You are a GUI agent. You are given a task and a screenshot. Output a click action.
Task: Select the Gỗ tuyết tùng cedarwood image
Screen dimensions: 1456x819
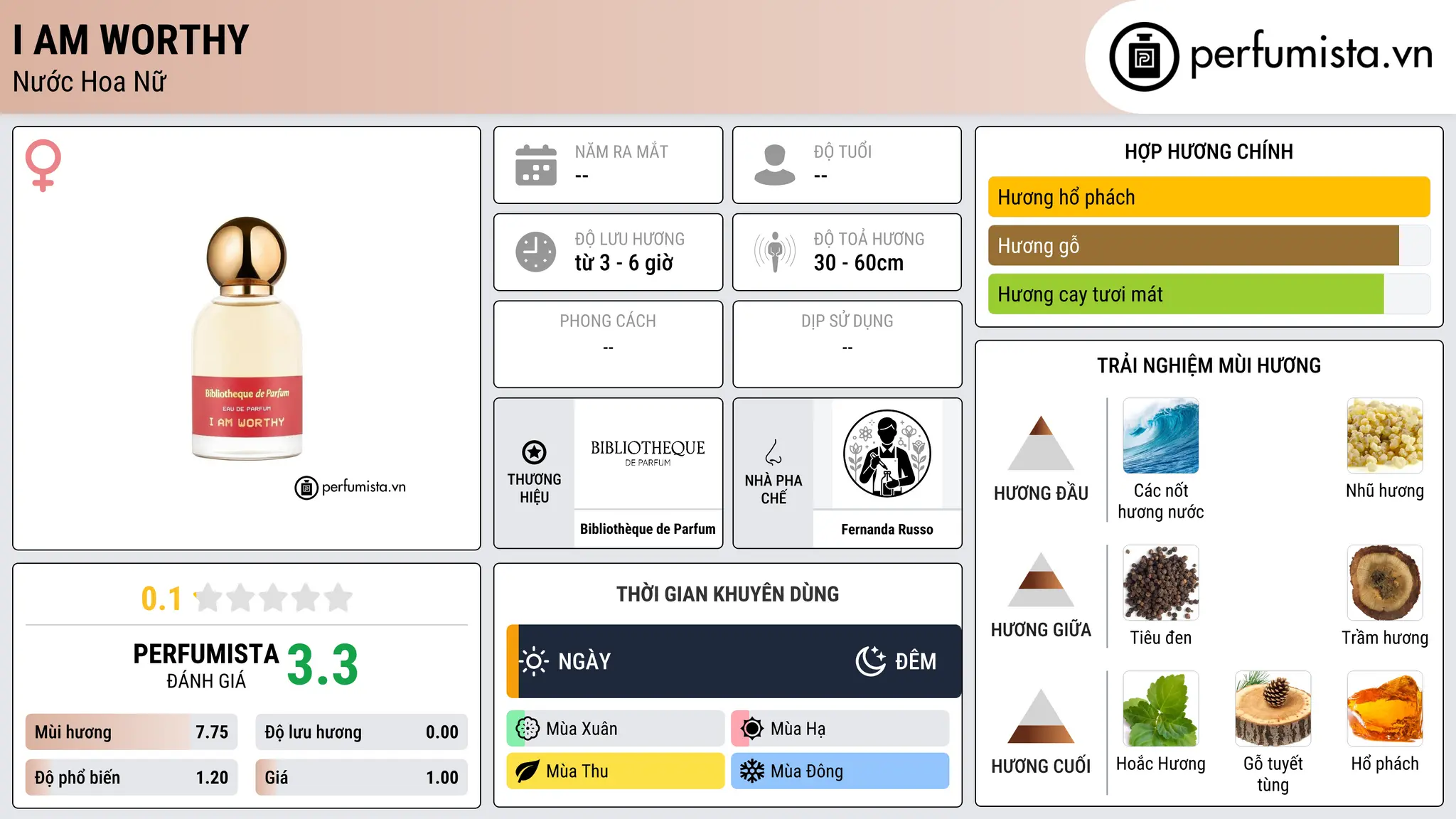(1273, 709)
